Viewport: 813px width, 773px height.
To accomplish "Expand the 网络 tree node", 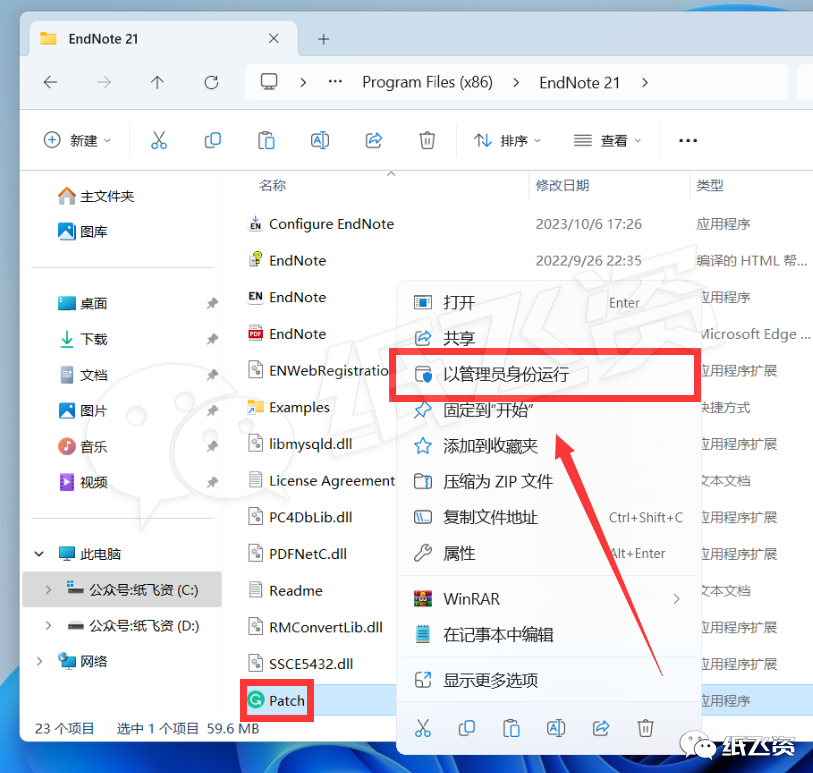I will pos(39,662).
